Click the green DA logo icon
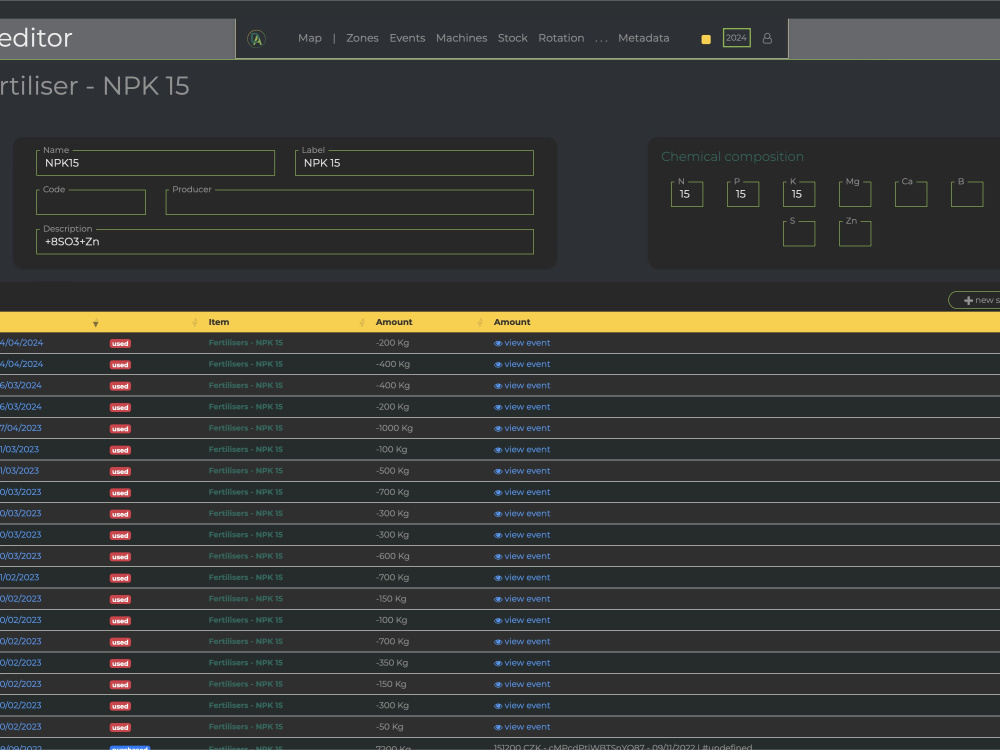Viewport: 1000px width, 750px height. [x=256, y=39]
